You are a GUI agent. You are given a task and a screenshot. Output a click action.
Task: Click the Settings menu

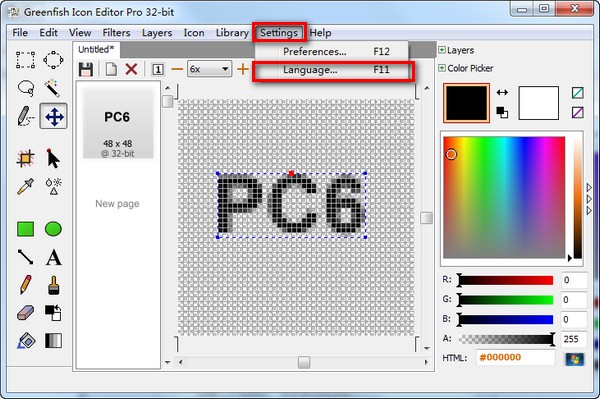pos(279,33)
